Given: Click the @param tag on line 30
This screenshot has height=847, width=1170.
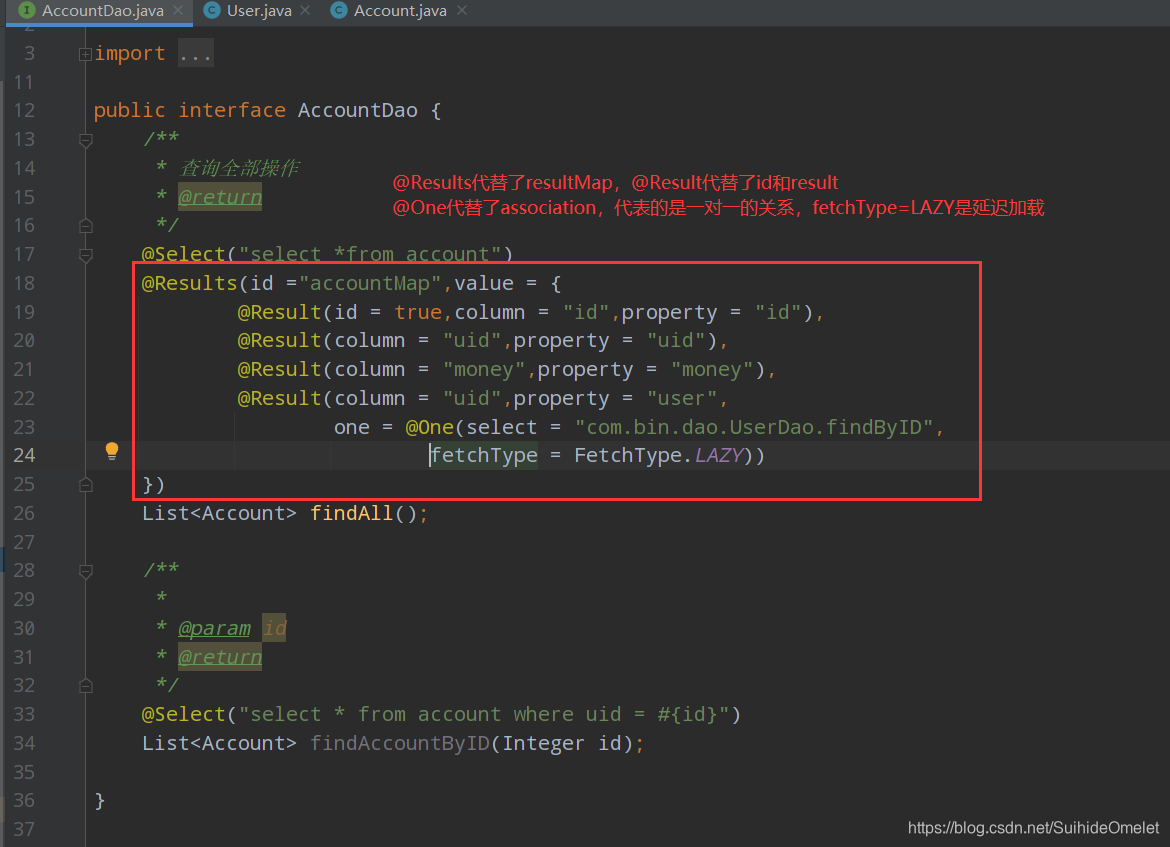Looking at the screenshot, I should tap(214, 628).
